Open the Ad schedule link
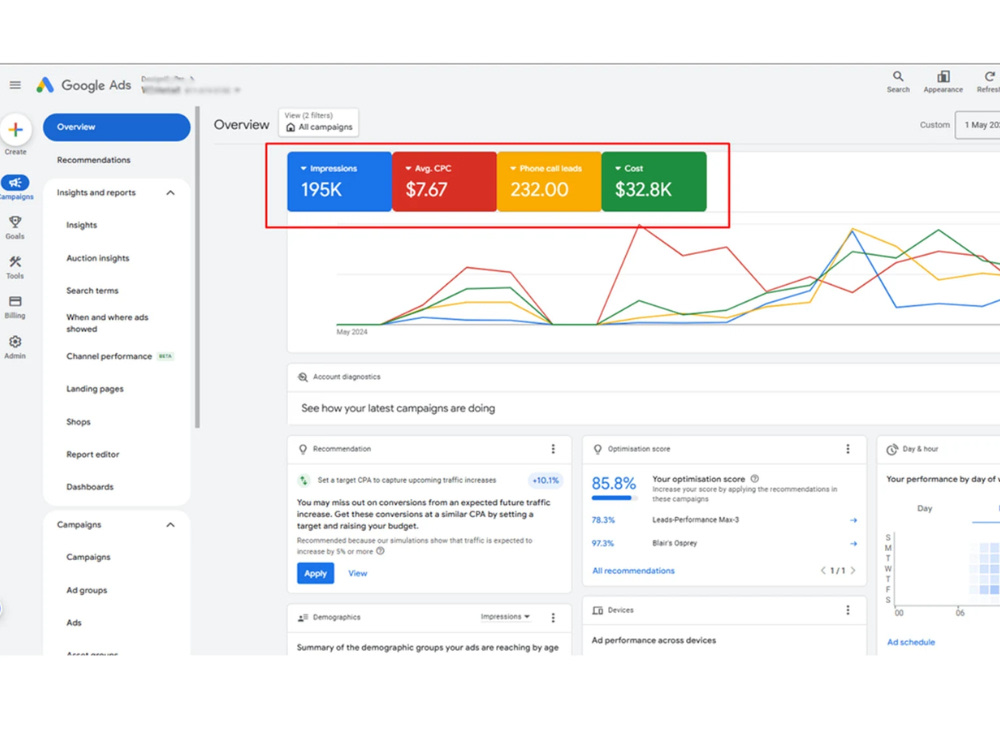 911,642
